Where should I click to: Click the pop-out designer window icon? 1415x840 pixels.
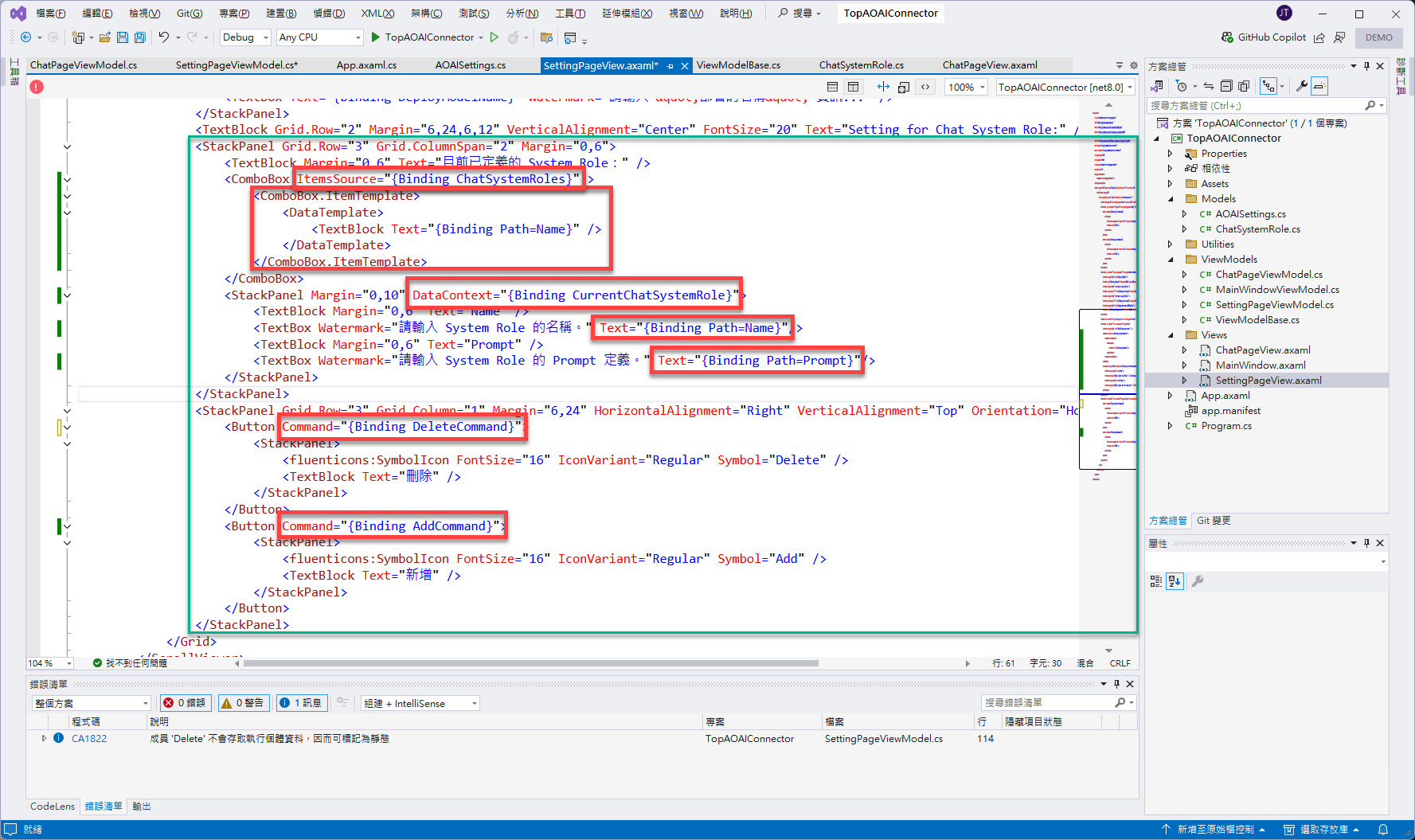coord(904,87)
